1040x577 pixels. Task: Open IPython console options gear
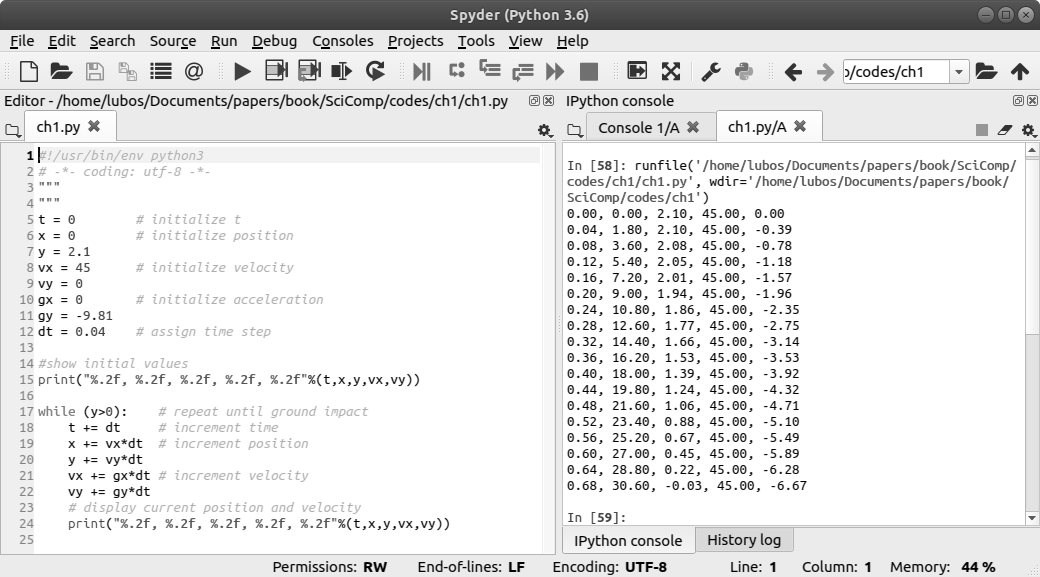(x=1028, y=130)
